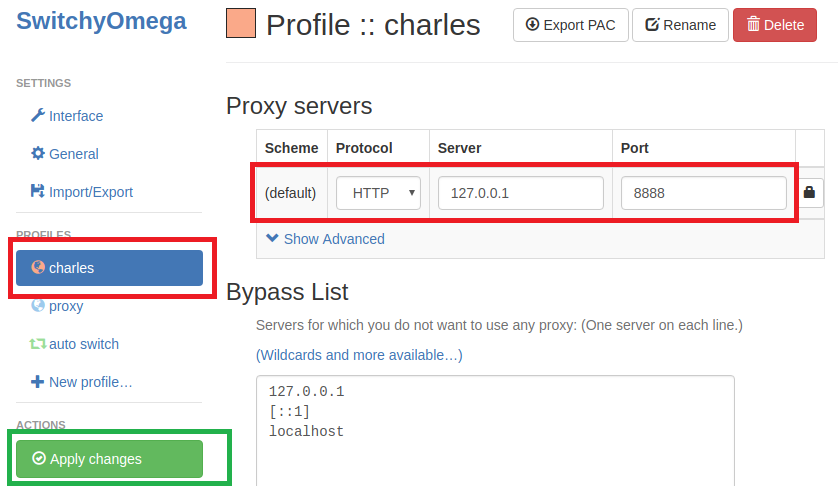Click the Rename button

(x=680, y=25)
